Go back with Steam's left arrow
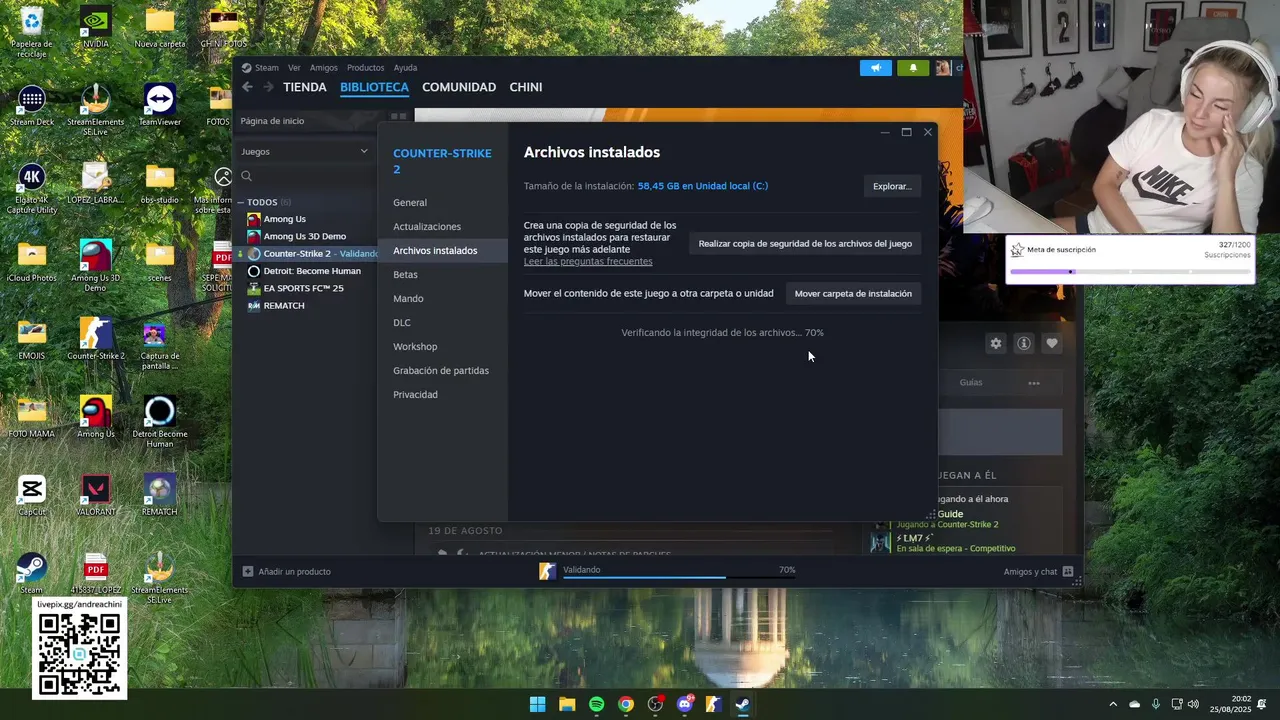1280x720 pixels. (247, 87)
